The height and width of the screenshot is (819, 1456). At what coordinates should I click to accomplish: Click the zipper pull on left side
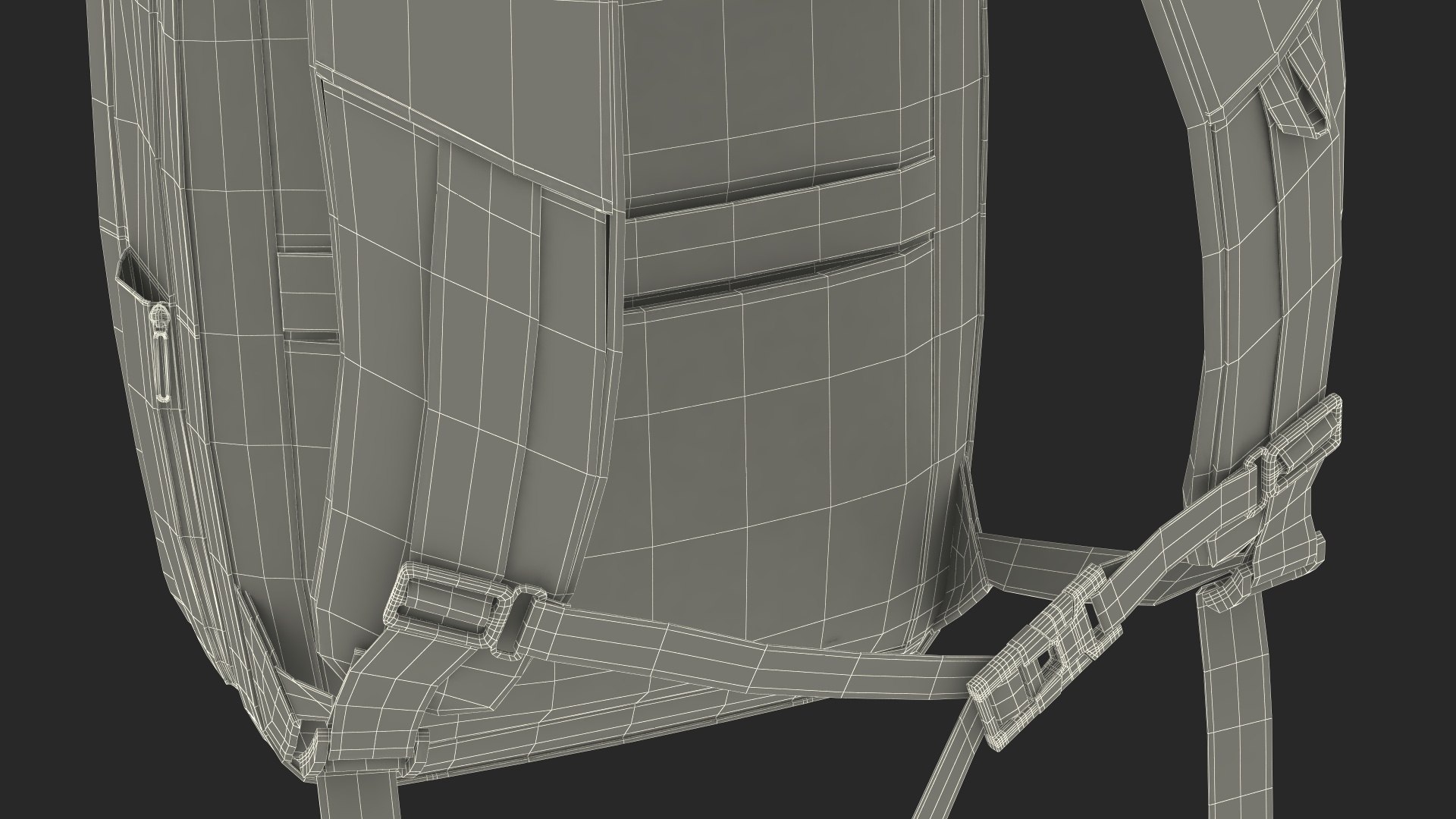(162, 353)
